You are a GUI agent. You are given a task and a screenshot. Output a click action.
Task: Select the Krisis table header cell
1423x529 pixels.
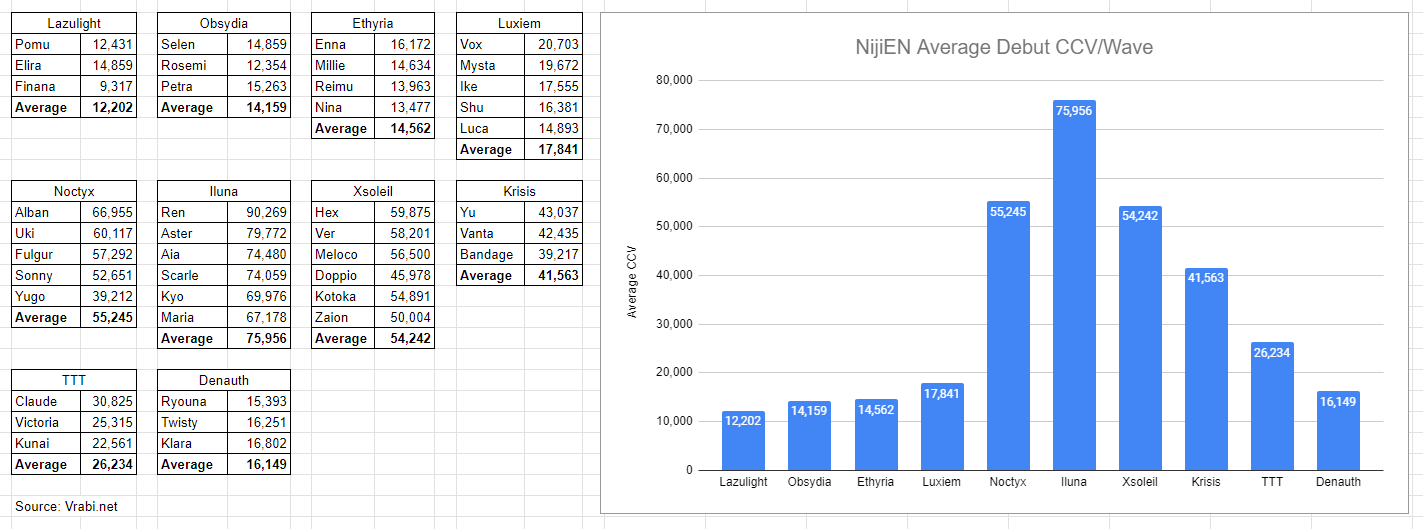click(519, 191)
